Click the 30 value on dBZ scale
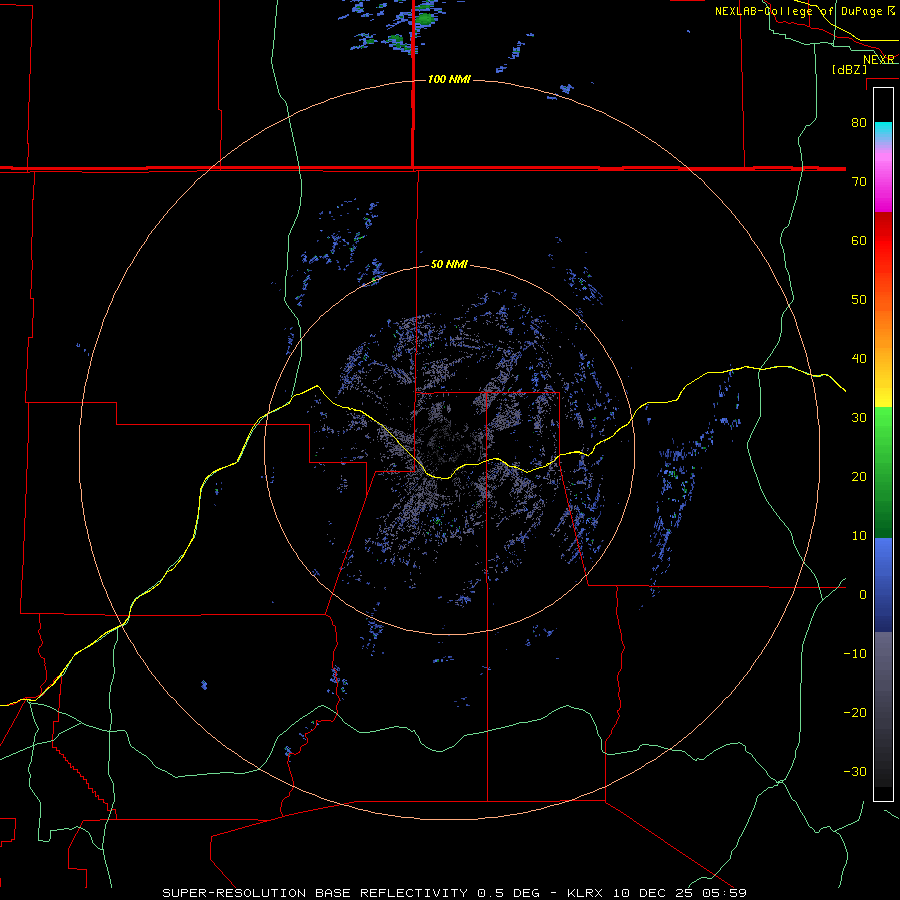 coord(859,418)
